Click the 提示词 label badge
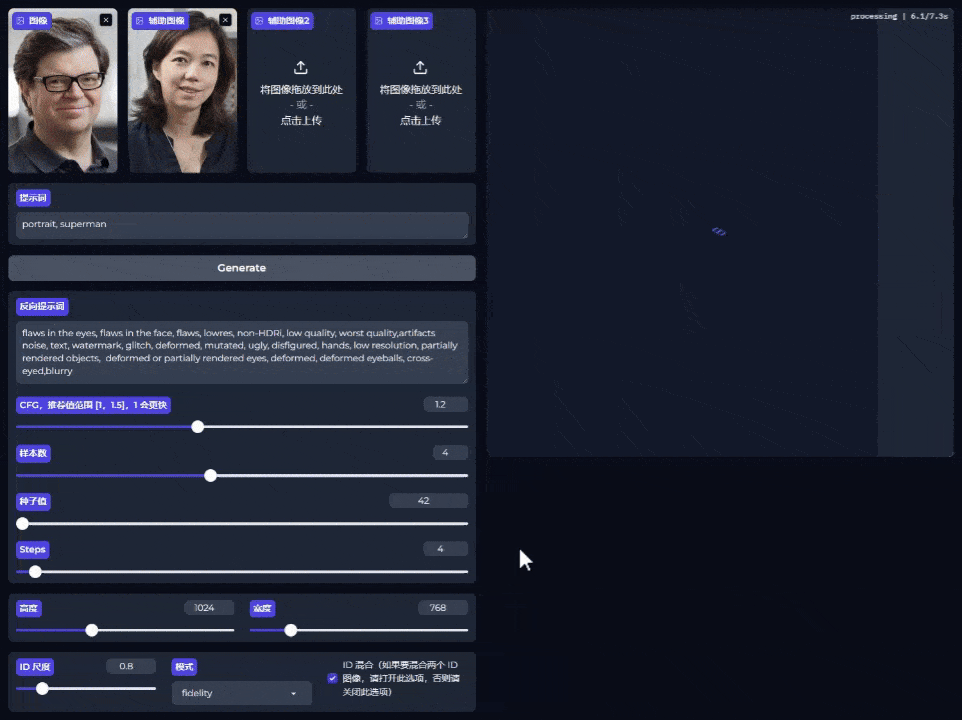 point(32,197)
